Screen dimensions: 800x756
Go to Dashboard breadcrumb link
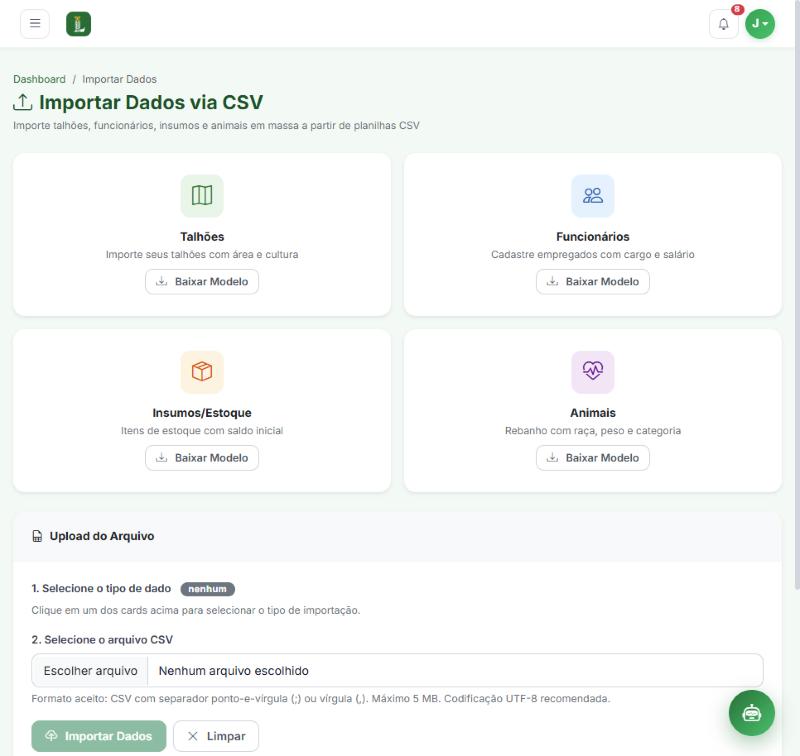(39, 79)
